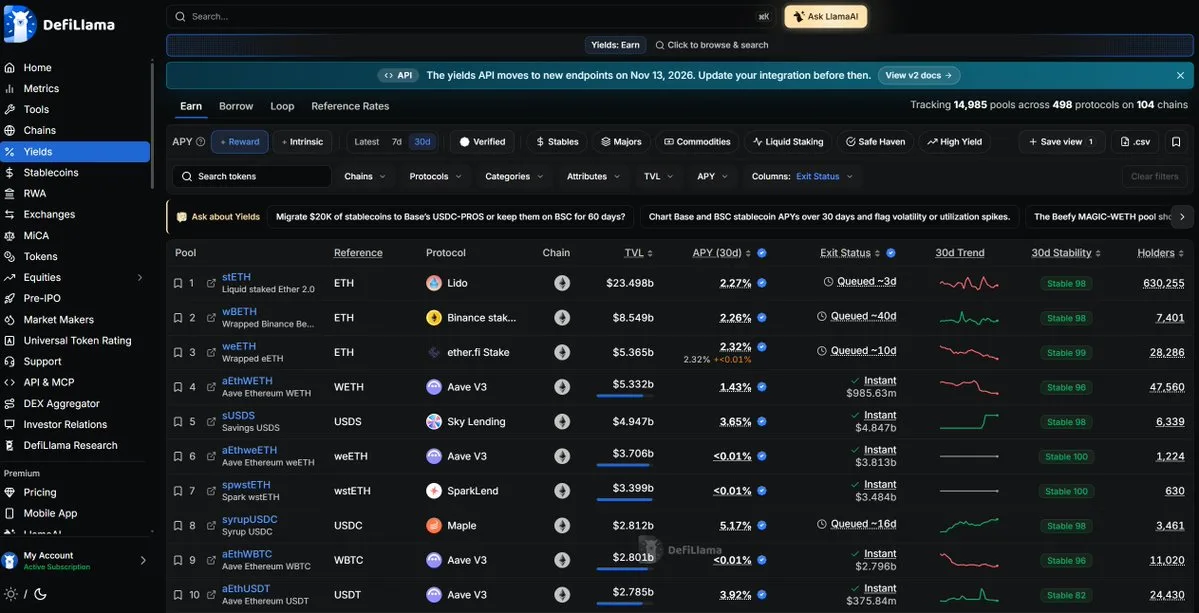The height and width of the screenshot is (613, 1199).
Task: Open the Protocols filter dropdown
Action: pos(435,177)
